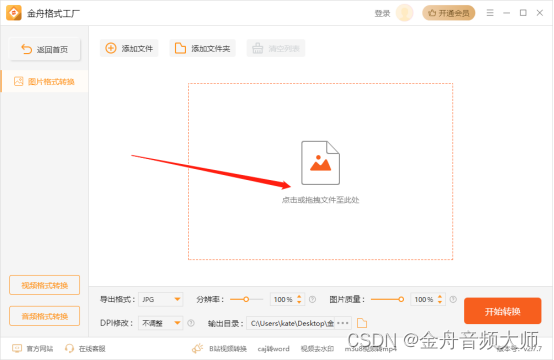The height and width of the screenshot is (360, 554).
Task: Click the promo icon before B站视频转换
Action: point(198,349)
